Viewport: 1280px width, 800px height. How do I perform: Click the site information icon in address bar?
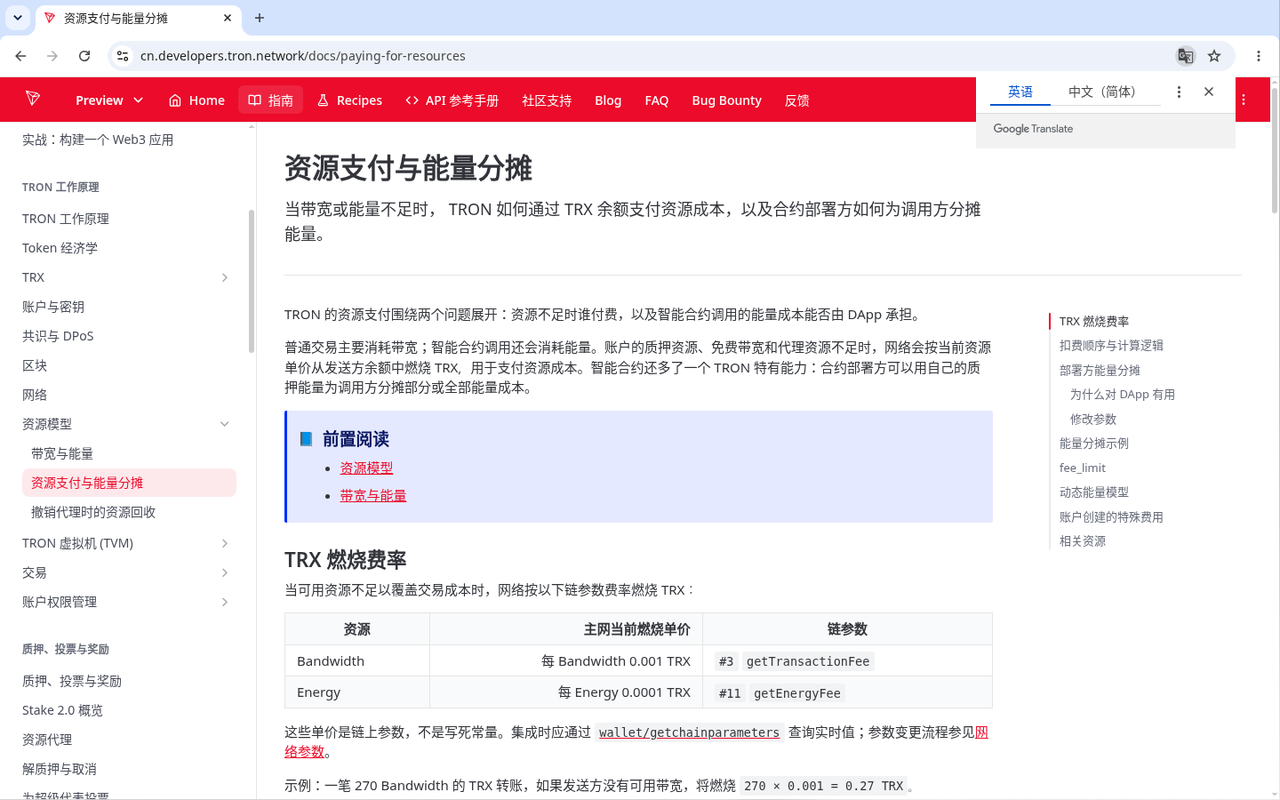click(x=122, y=56)
